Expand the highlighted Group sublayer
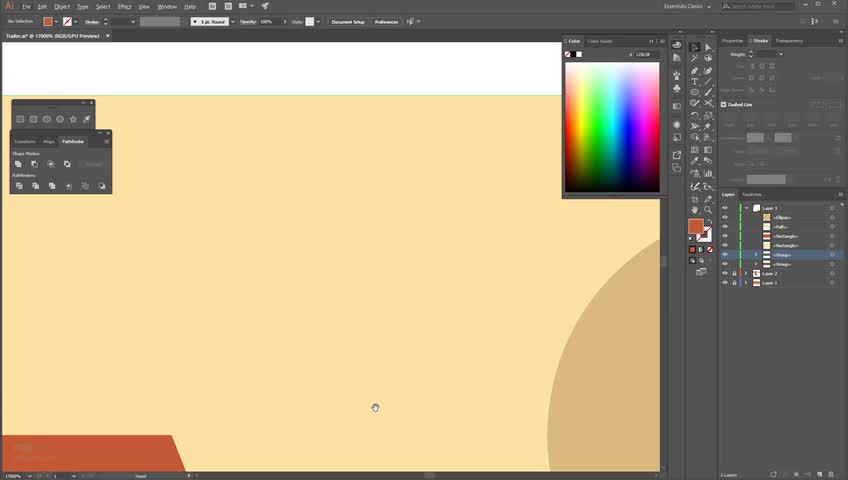The image size is (848, 480). [756, 255]
